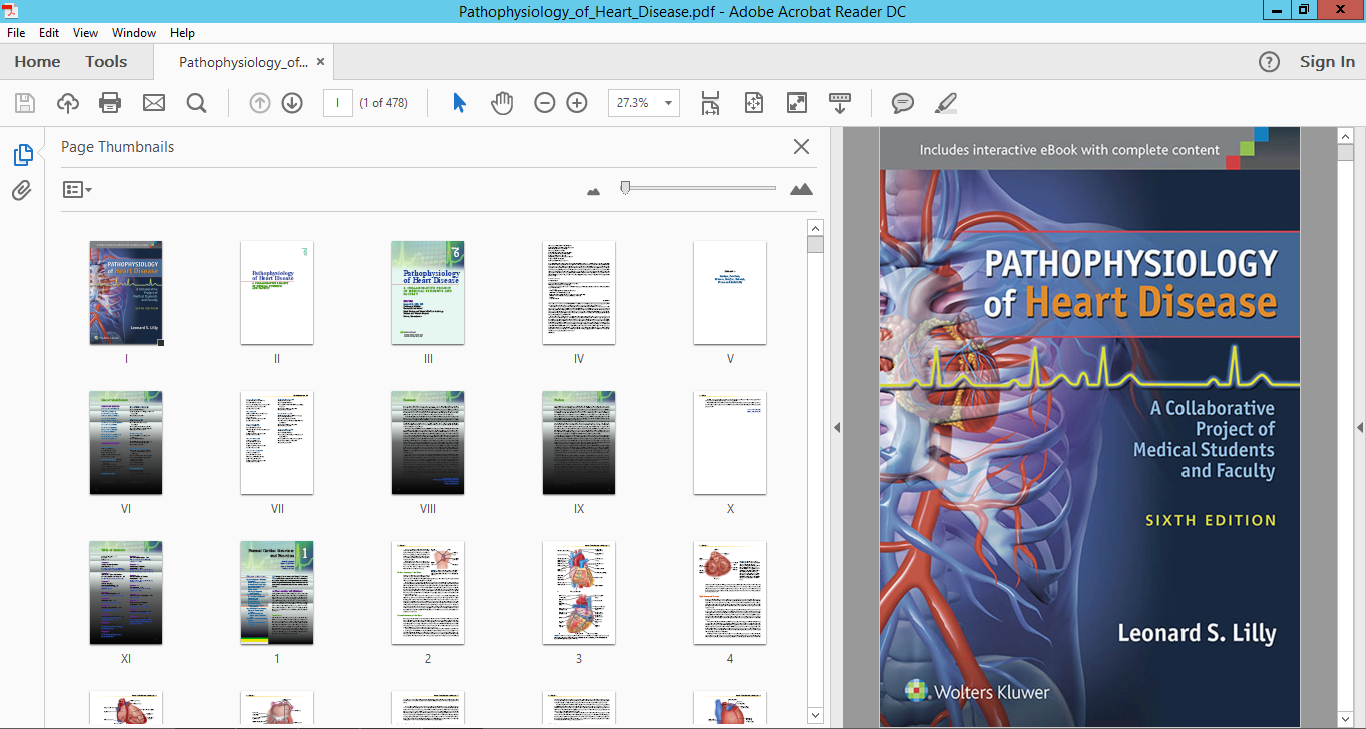Add a comment with the sticky note icon
The height and width of the screenshot is (729, 1366).
[903, 103]
